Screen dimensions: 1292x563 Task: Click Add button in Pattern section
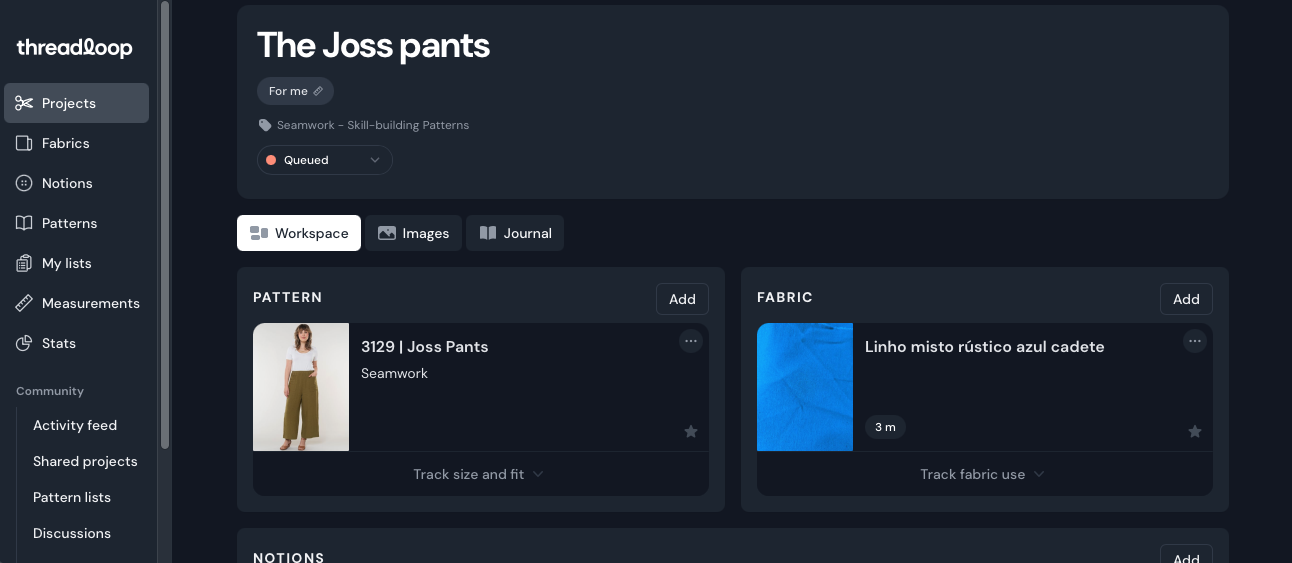[682, 299]
